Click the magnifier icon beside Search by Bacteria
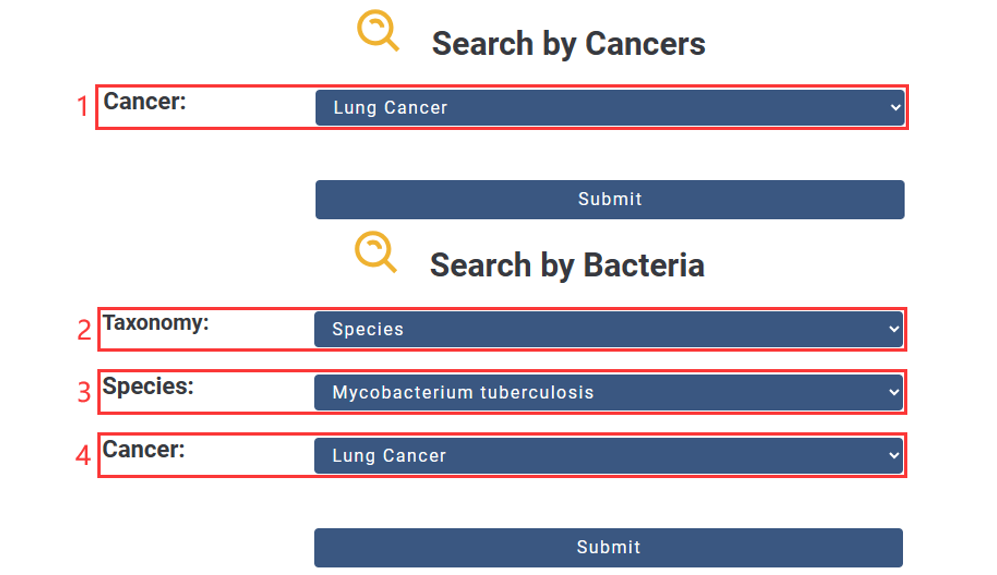Screen dimensions: 997x575 tap(376, 252)
